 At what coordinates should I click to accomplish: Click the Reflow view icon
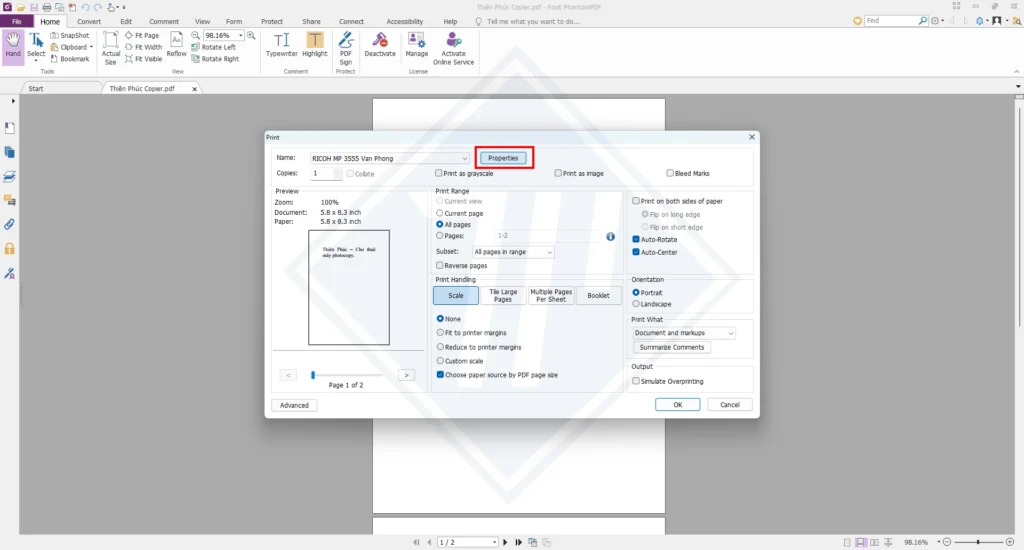click(176, 44)
